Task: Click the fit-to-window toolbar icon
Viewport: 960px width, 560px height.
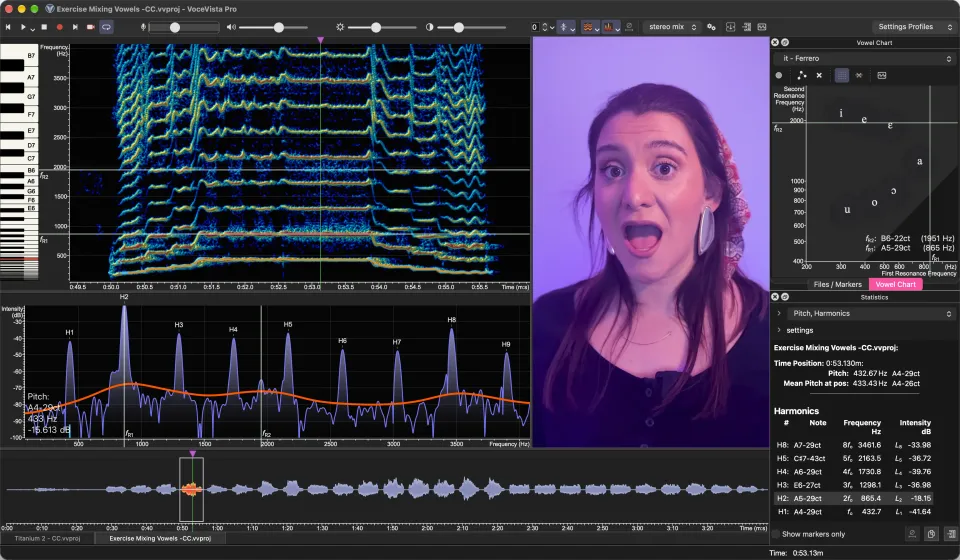Action: [730, 27]
